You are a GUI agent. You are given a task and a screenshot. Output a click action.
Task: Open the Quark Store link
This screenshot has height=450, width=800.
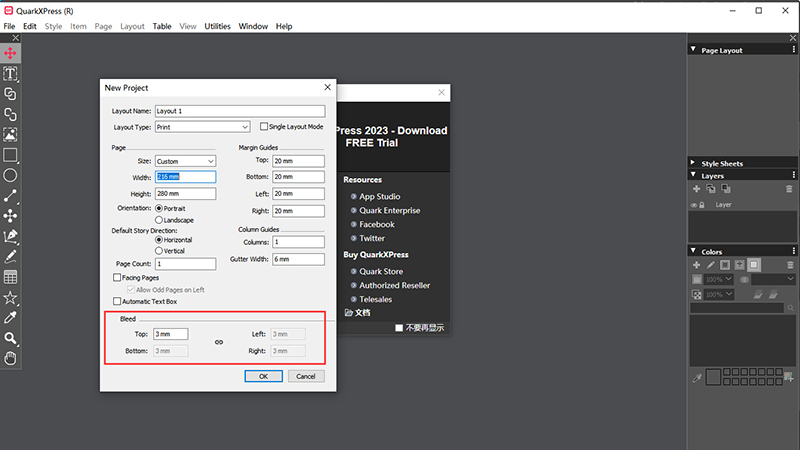click(x=381, y=271)
